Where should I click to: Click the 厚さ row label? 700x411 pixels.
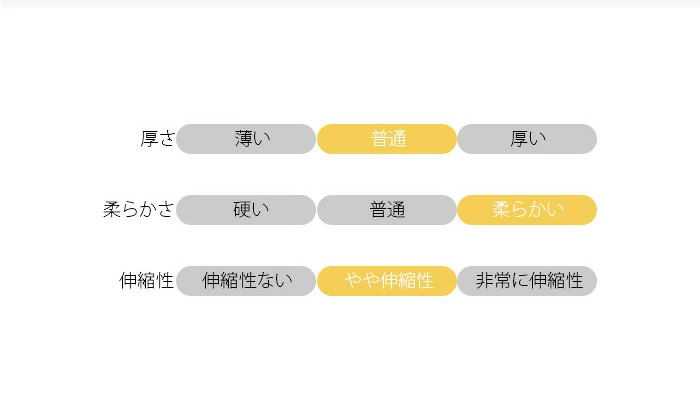click(x=157, y=139)
